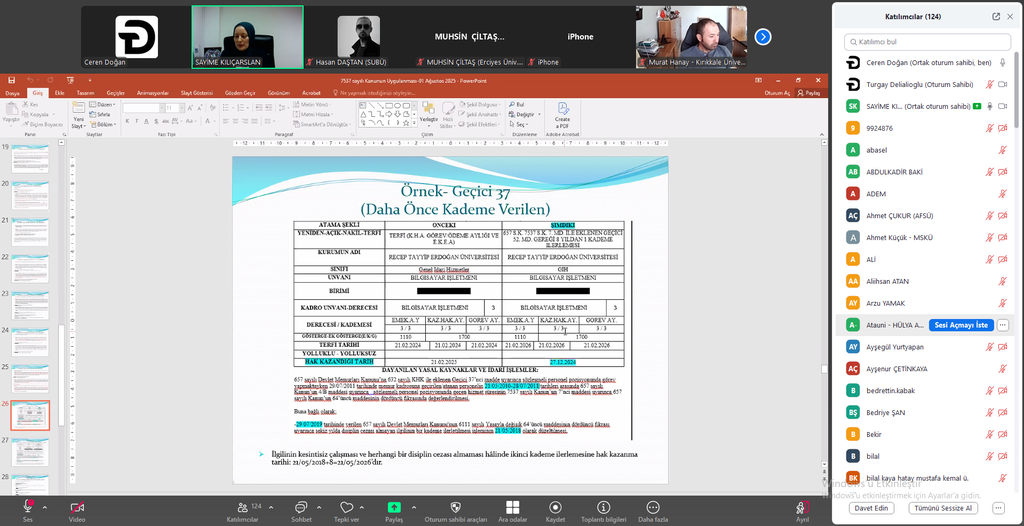The width and height of the screenshot is (1024, 526).
Task: Select participant Ayşegül Yurtyapan in list
Action: 927,347
